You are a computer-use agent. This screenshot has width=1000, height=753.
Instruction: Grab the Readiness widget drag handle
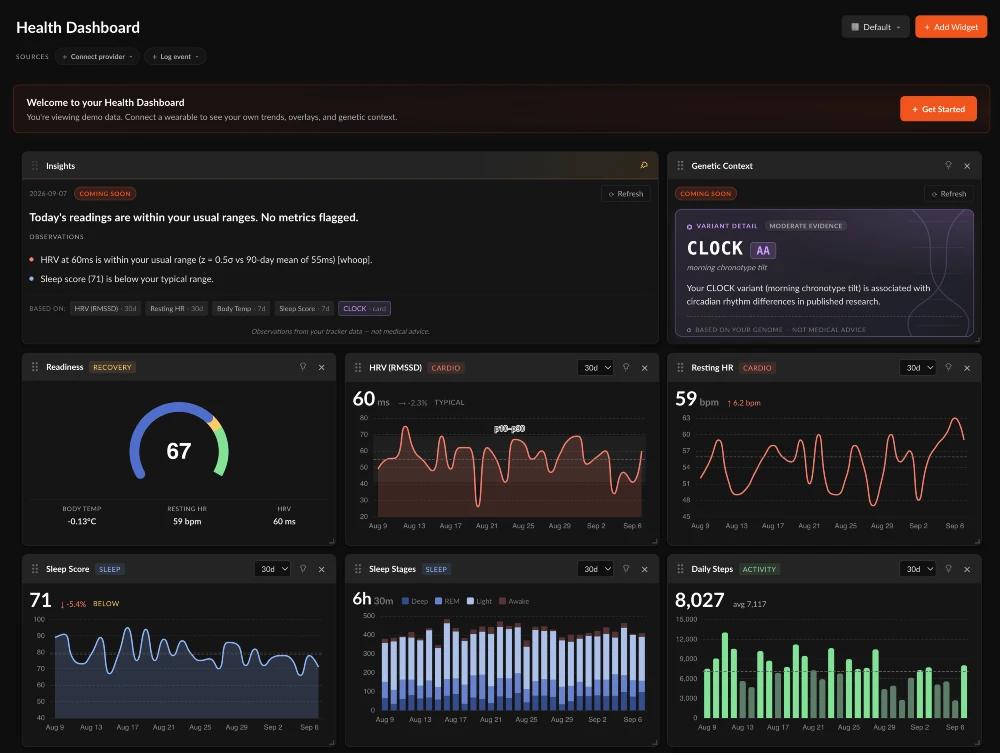[35, 367]
